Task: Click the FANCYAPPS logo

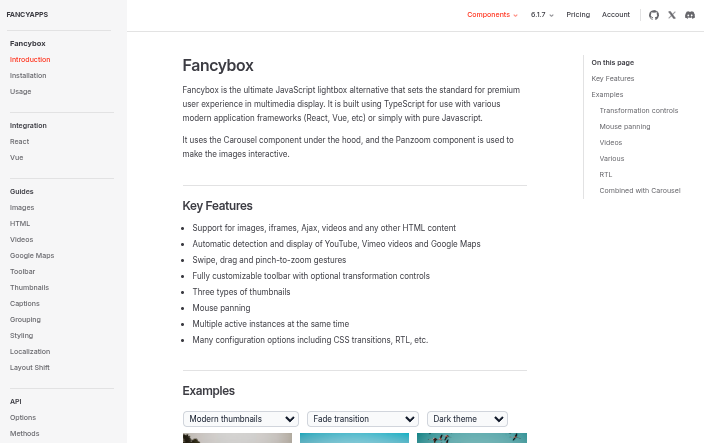Action: [27, 15]
